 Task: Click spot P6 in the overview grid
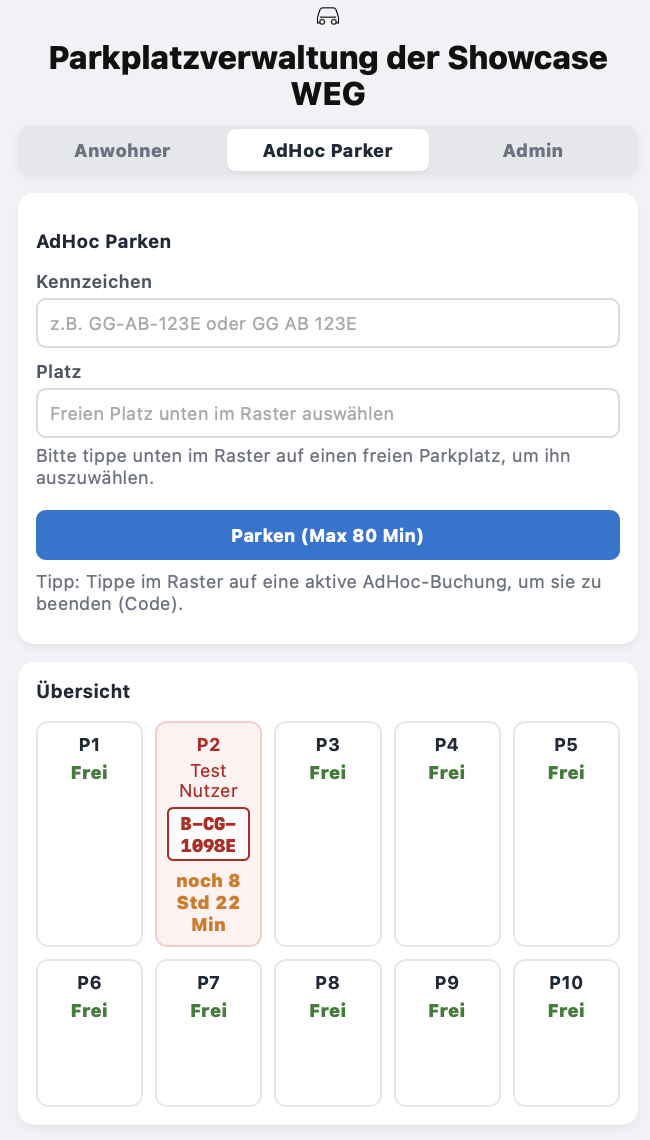click(x=89, y=1032)
